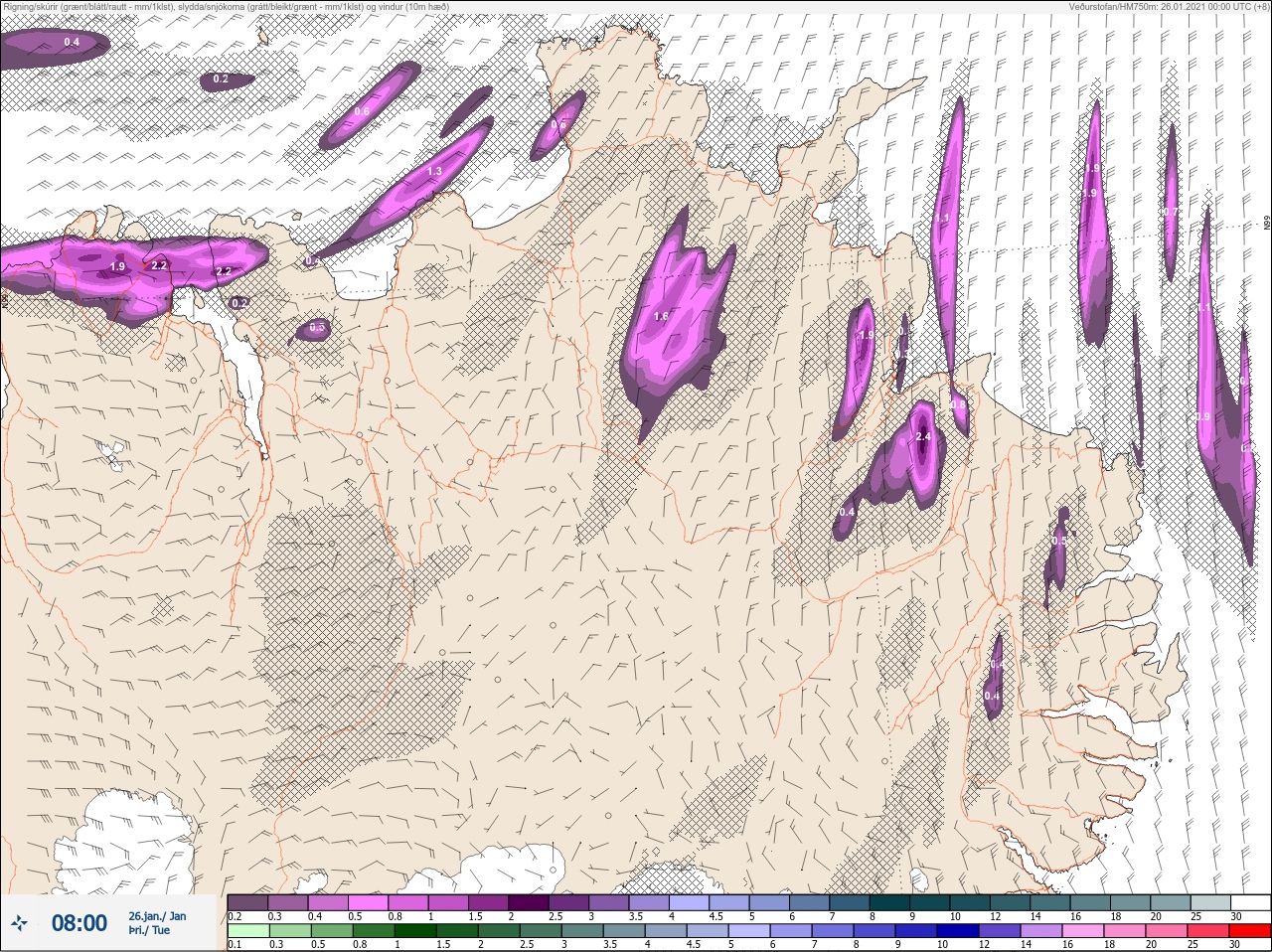
Task: Pick the bright pink 0.5 snow legend swatch
Action: coord(369,902)
